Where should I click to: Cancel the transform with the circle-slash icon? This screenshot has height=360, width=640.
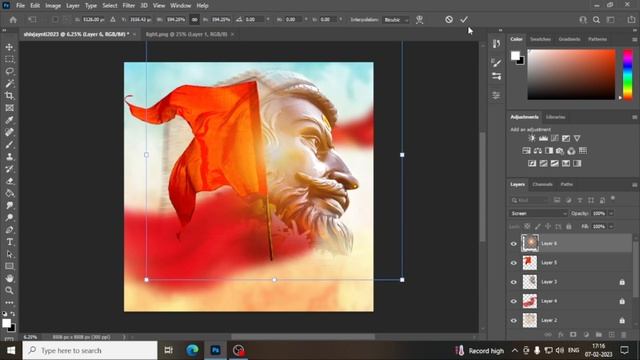[449, 20]
